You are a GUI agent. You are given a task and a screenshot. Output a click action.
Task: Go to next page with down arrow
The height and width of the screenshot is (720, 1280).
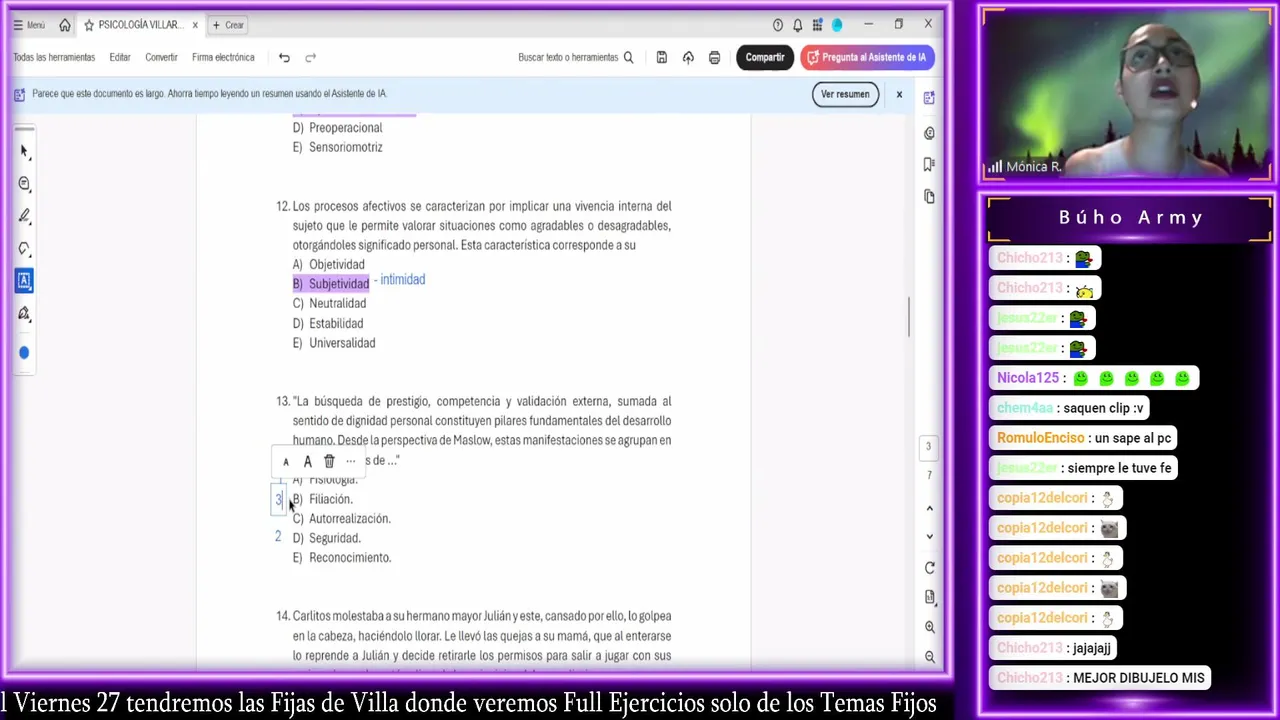tap(929, 536)
